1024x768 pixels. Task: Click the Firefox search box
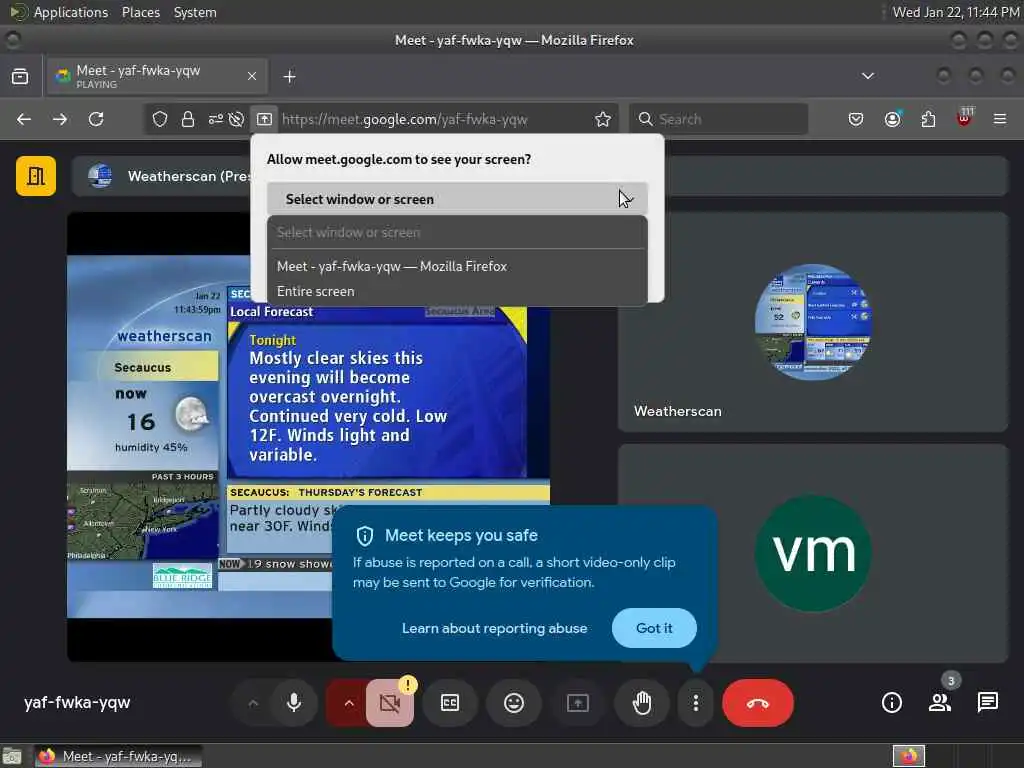point(718,119)
